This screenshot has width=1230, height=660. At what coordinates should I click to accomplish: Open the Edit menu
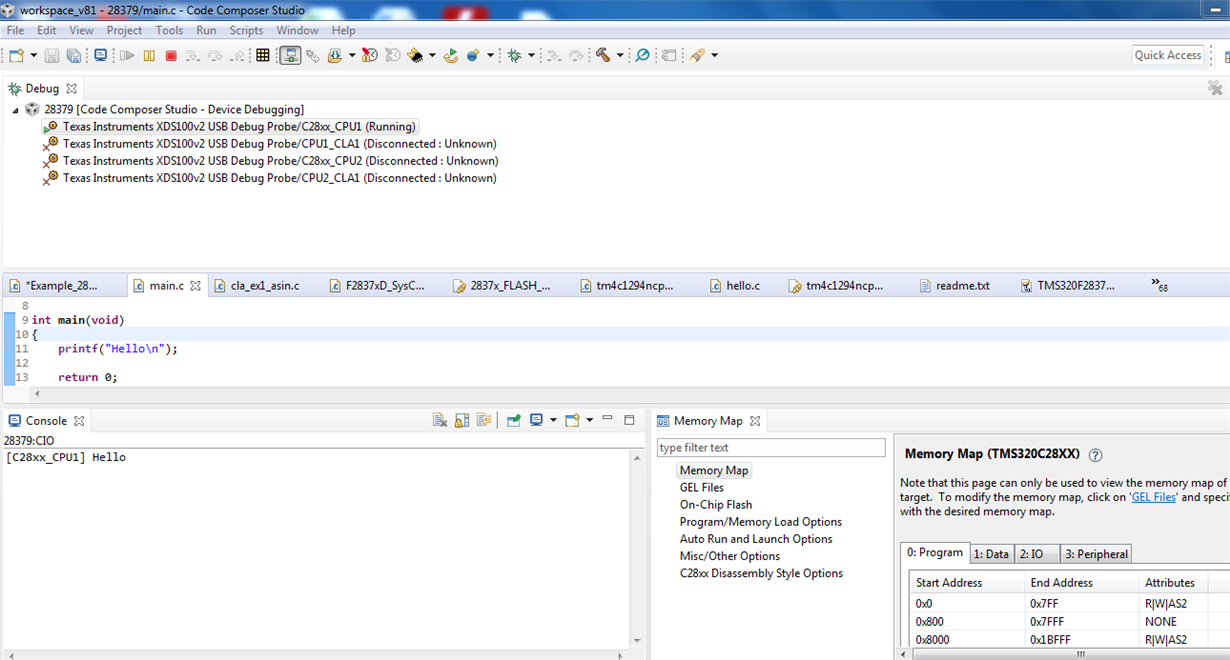46,31
